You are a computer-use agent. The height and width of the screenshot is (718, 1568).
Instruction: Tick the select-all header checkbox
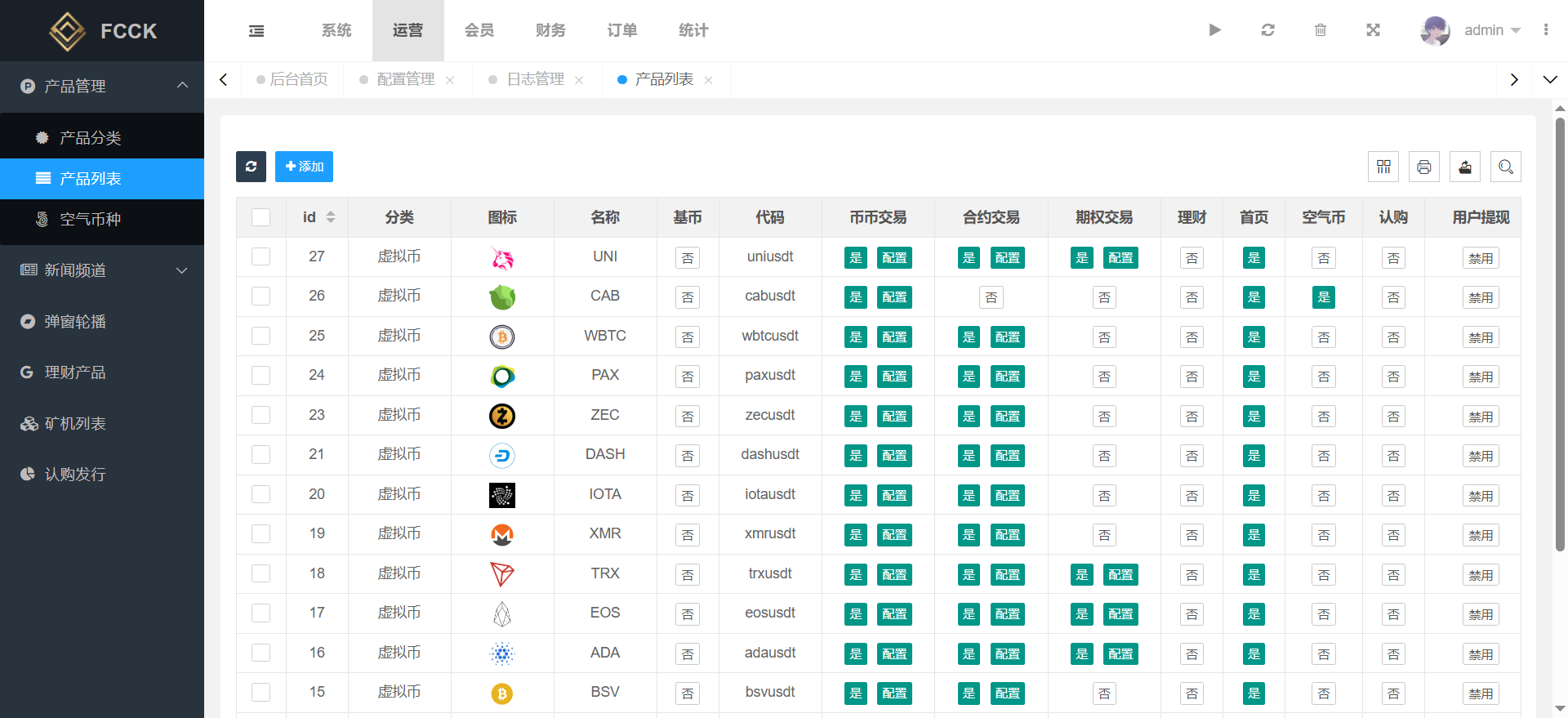coord(261,217)
